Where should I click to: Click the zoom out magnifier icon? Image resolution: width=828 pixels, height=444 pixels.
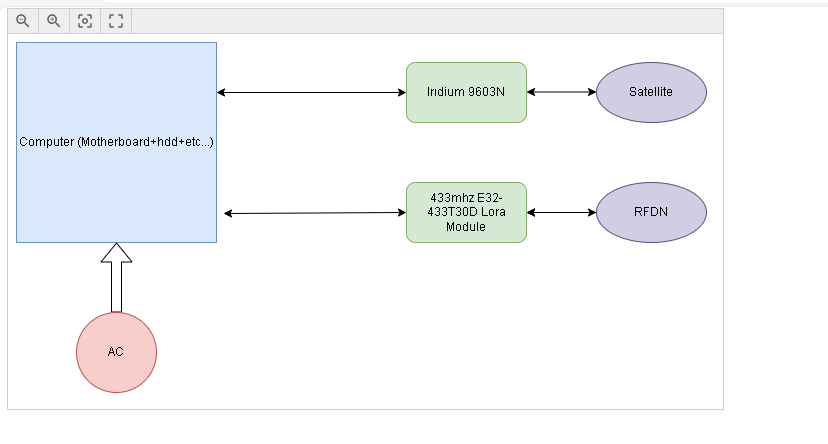(x=23, y=21)
